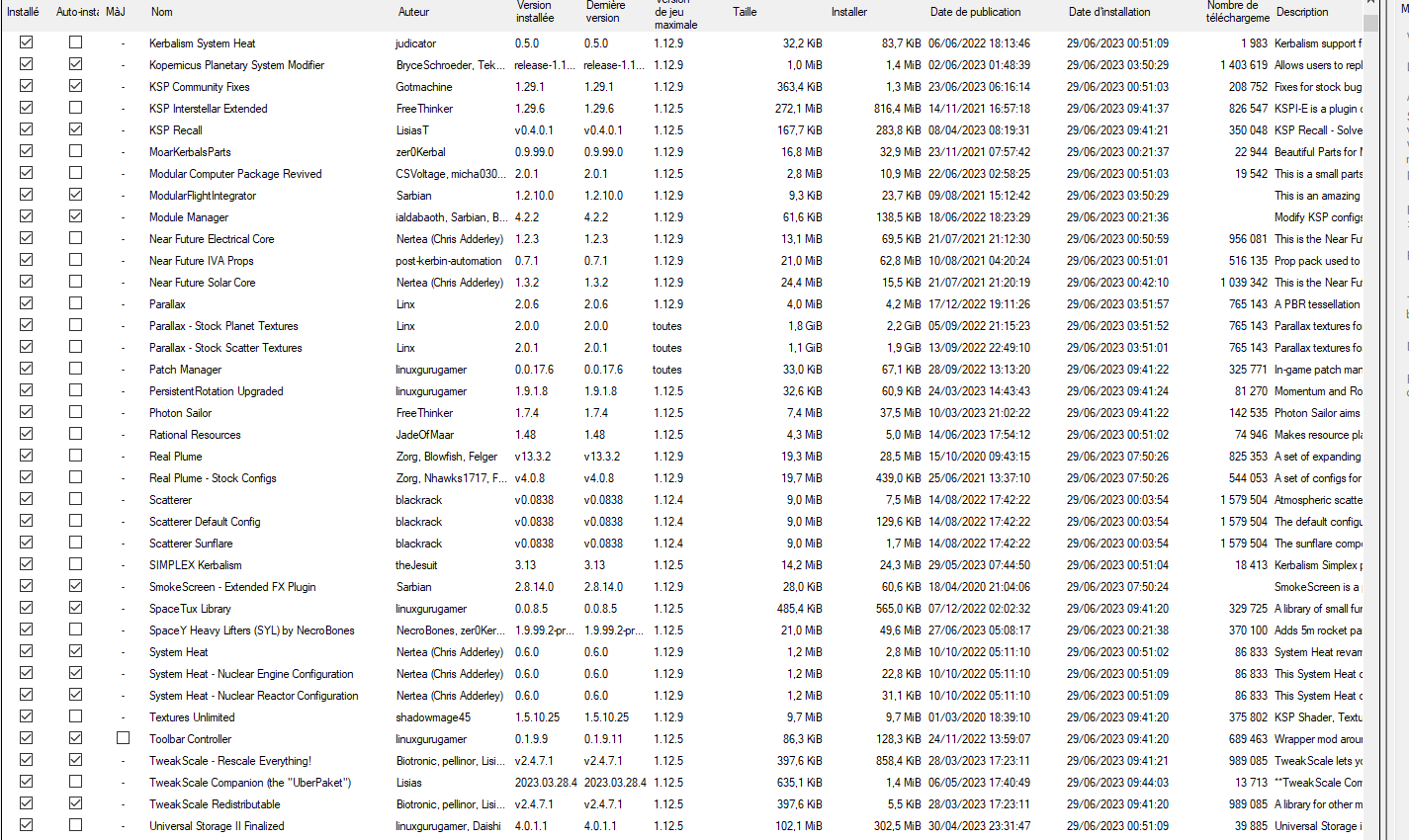Uncheck Installé checkbox for Scatterer Sunflare
Screen dimensions: 1409x840
[26, 543]
